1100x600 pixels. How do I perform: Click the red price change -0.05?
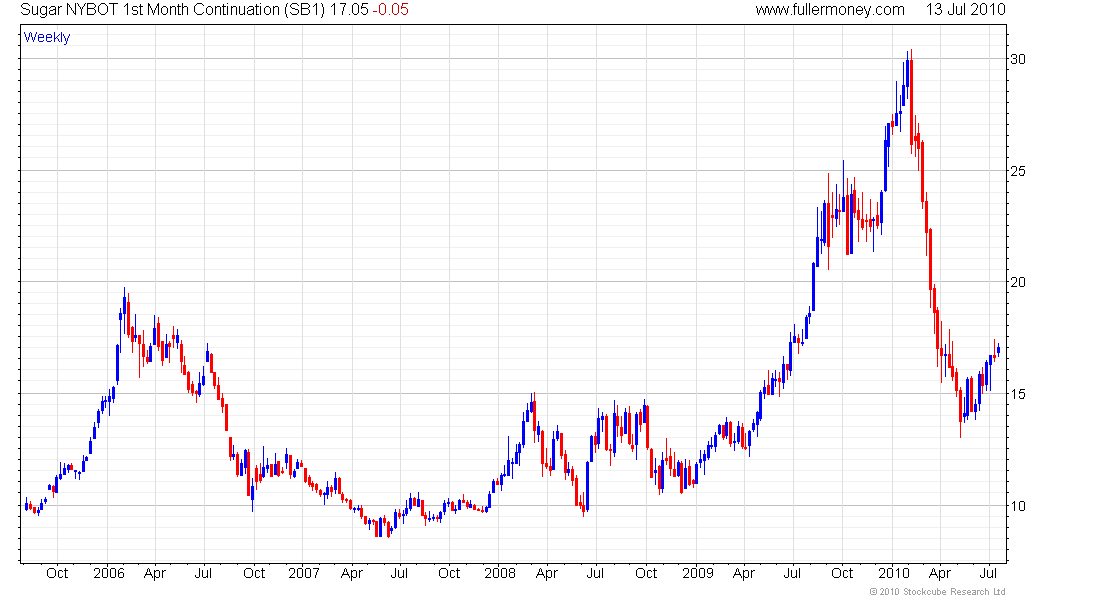pos(390,10)
